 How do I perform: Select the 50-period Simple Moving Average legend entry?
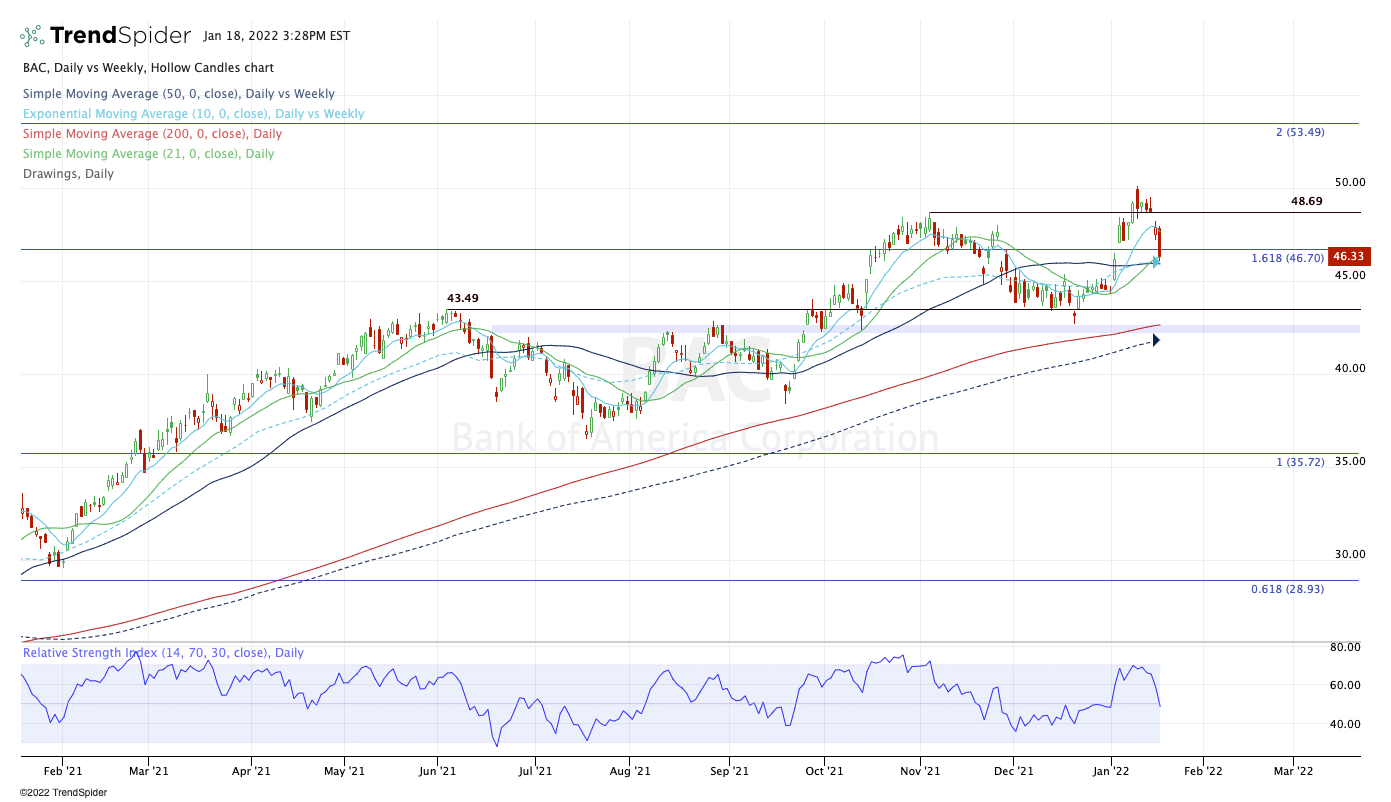click(x=179, y=94)
